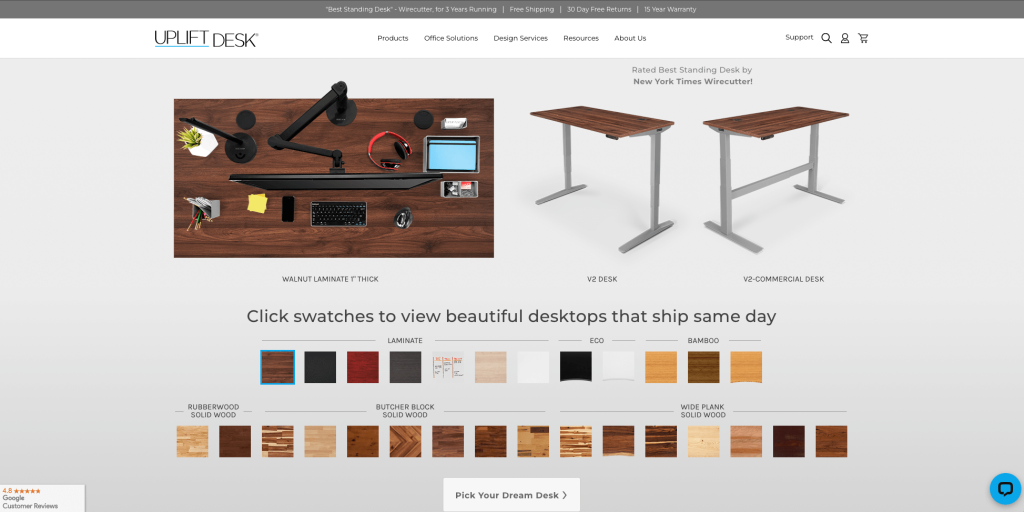Pick the striped multi-tone Butcher Block swatch
This screenshot has width=1024, height=512.
click(278, 441)
